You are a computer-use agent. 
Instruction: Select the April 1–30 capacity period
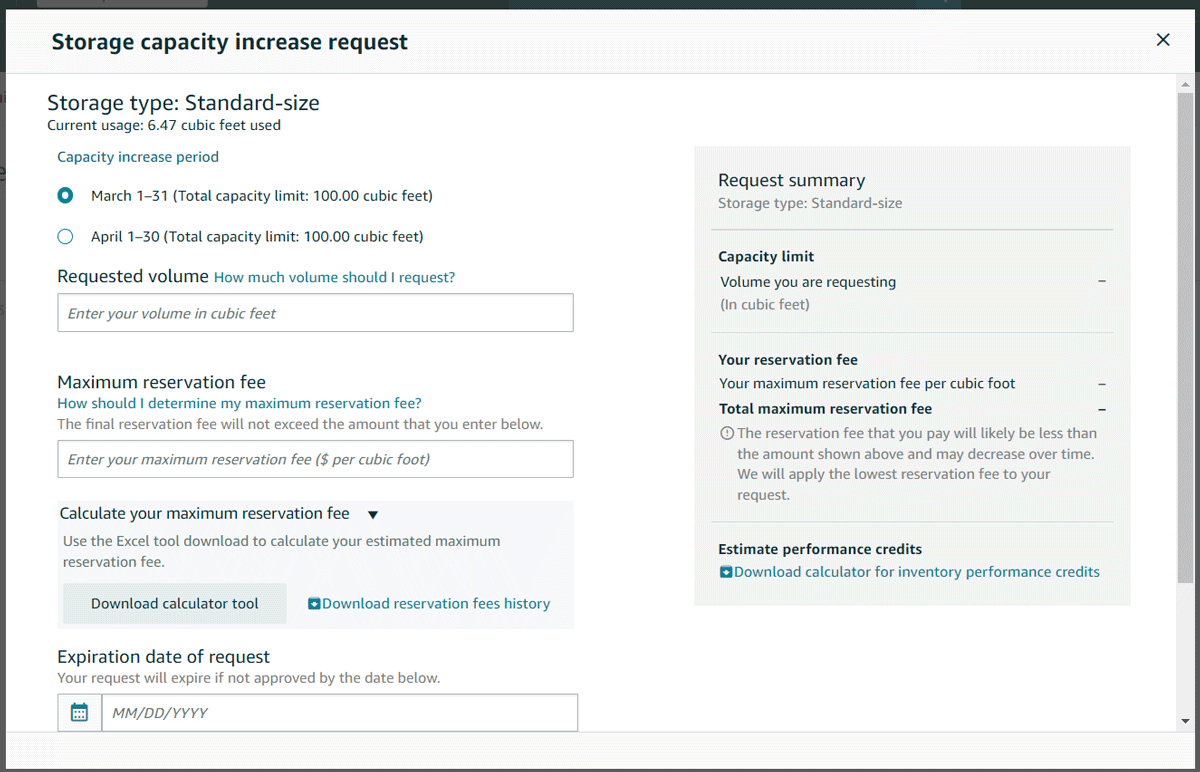click(x=65, y=236)
